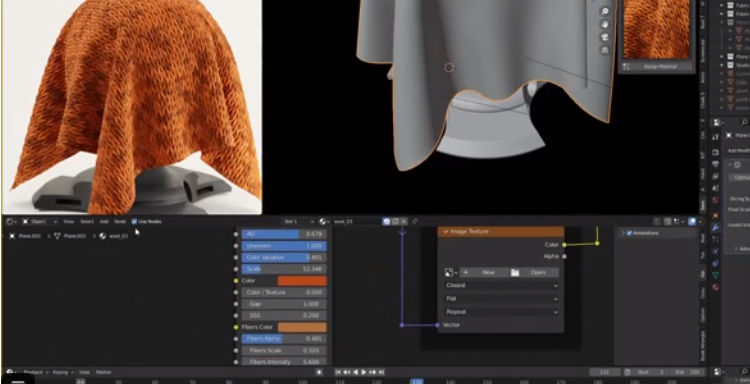Toggle the Use Nodes checkbox
The height and width of the screenshot is (384, 750).
click(x=134, y=221)
